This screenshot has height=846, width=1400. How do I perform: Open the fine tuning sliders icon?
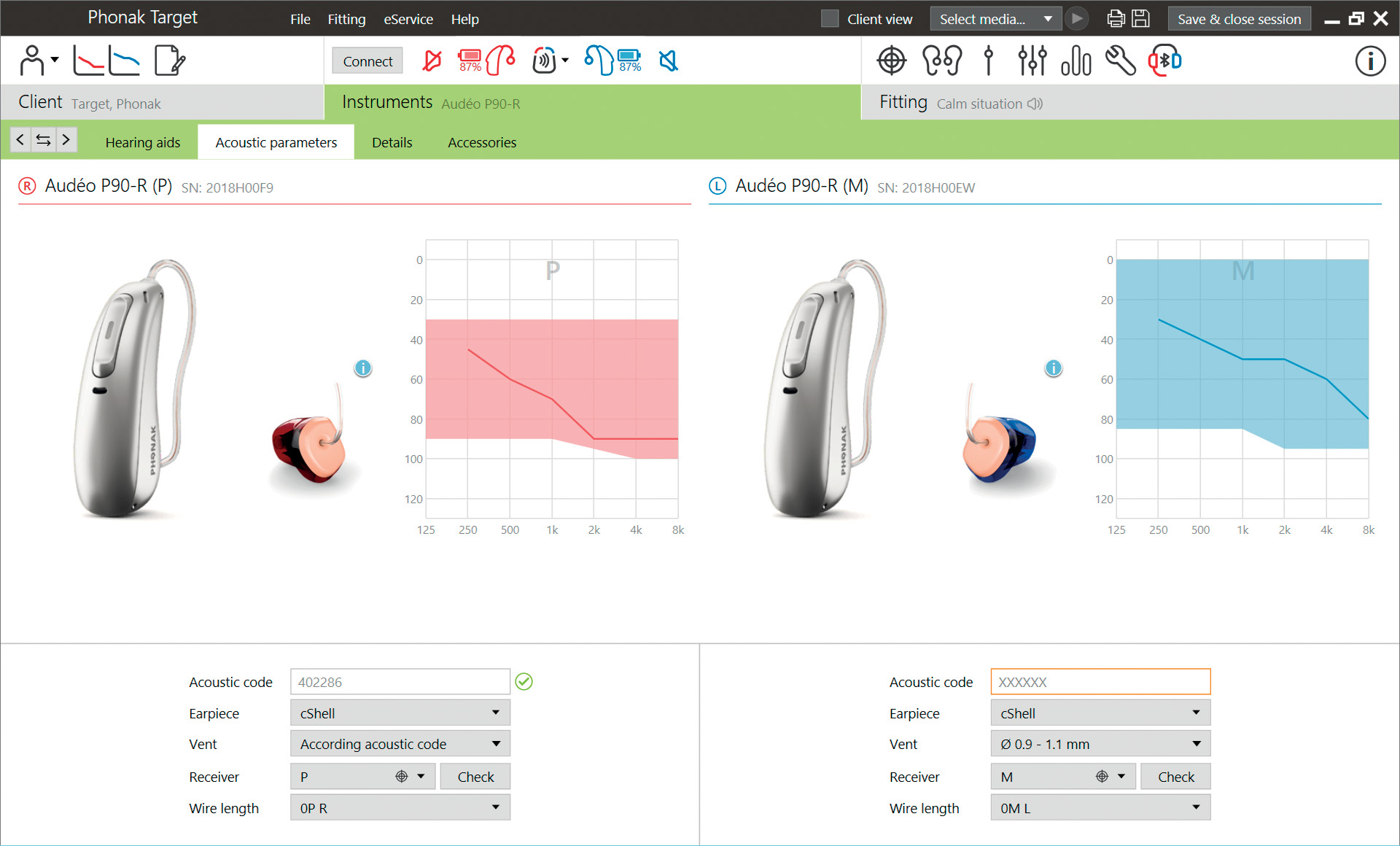[1032, 61]
